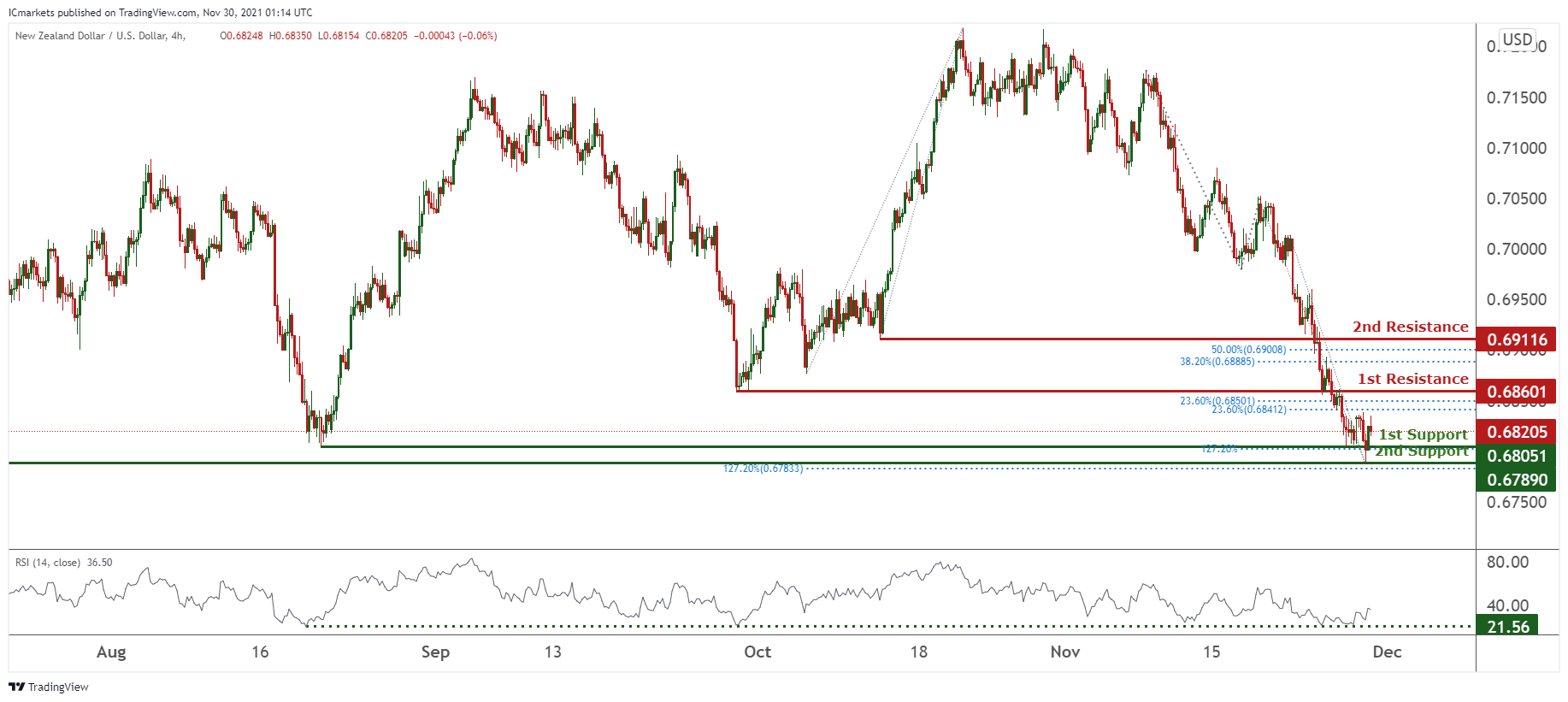
Task: Click the 0.68051 support price tag
Action: 1516,456
